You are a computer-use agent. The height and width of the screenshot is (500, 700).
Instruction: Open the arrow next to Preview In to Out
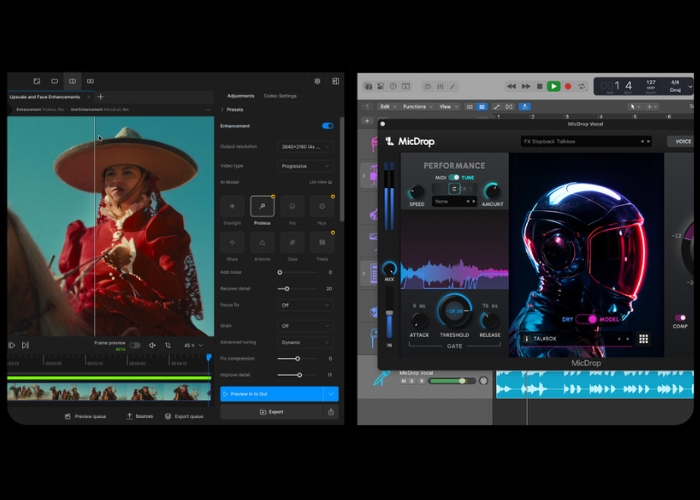[x=331, y=394]
